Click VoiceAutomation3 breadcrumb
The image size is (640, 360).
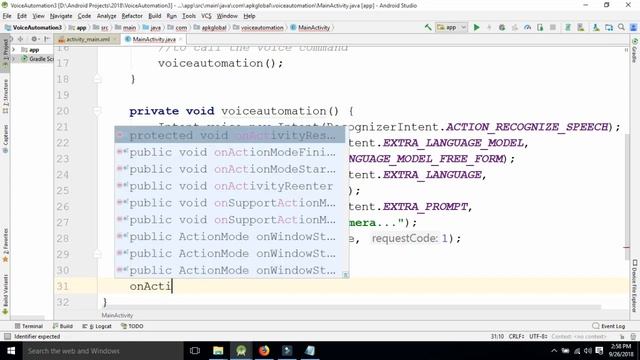coord(33,28)
